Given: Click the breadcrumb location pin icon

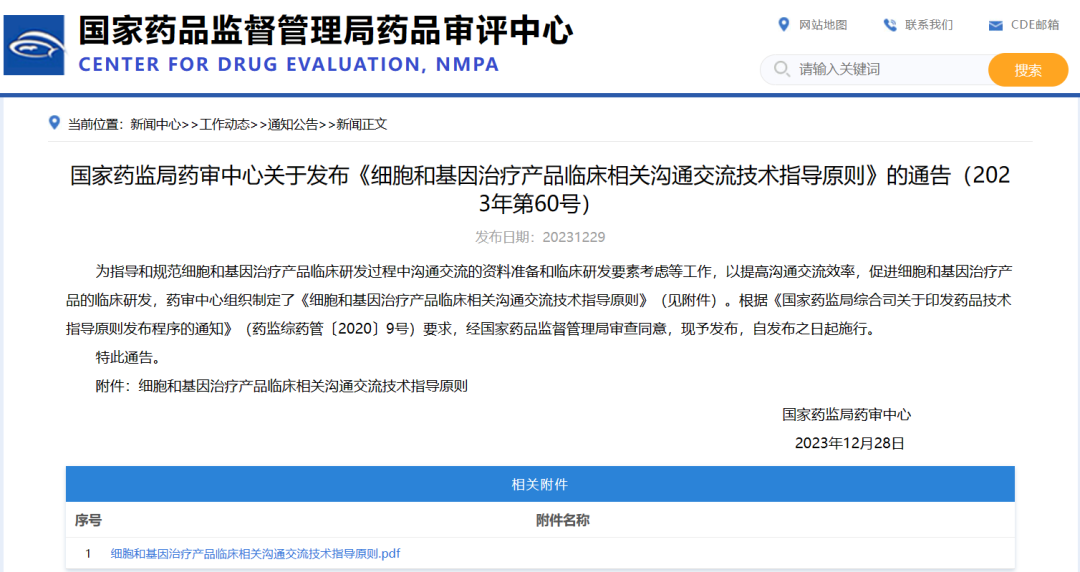Looking at the screenshot, I should click(54, 123).
